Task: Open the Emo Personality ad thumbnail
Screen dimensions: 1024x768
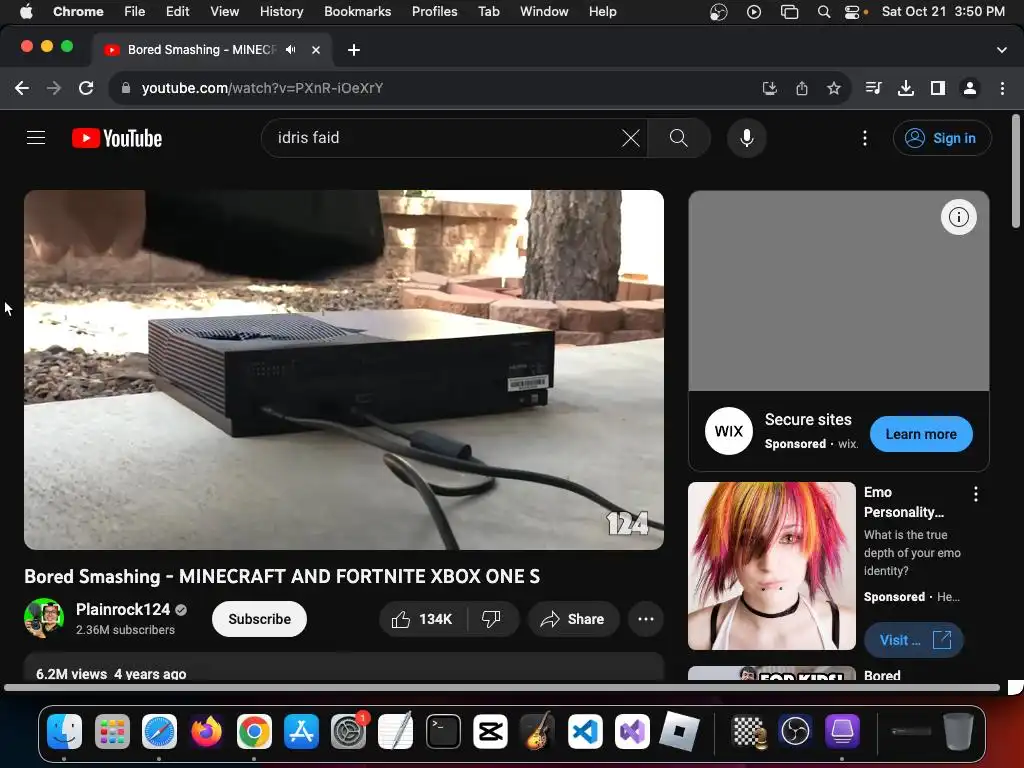Action: click(771, 566)
